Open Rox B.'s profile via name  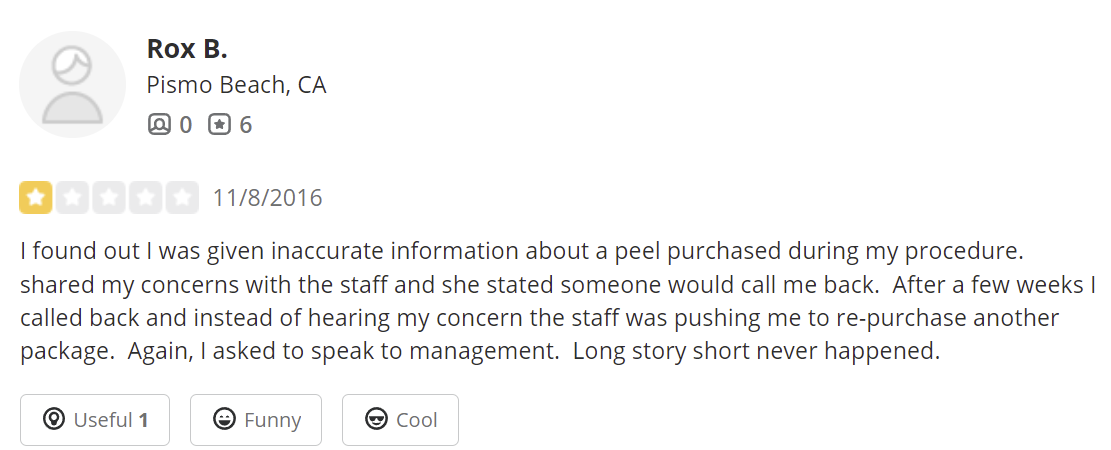187,48
